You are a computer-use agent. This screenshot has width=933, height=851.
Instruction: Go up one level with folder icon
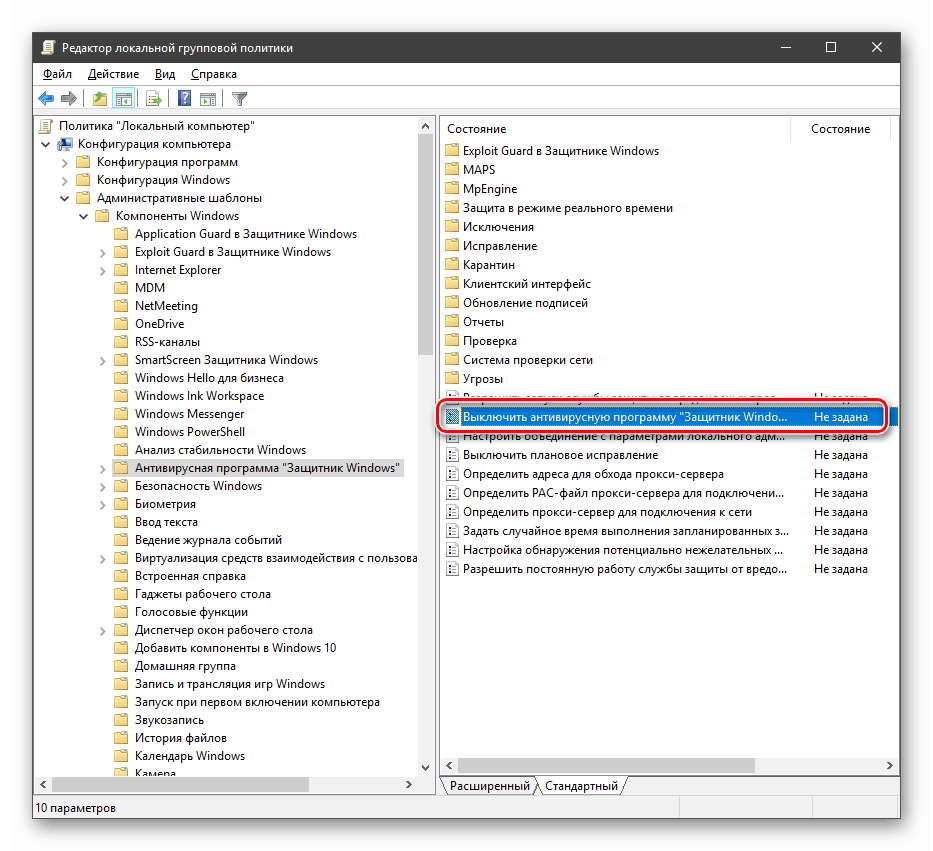(x=99, y=98)
